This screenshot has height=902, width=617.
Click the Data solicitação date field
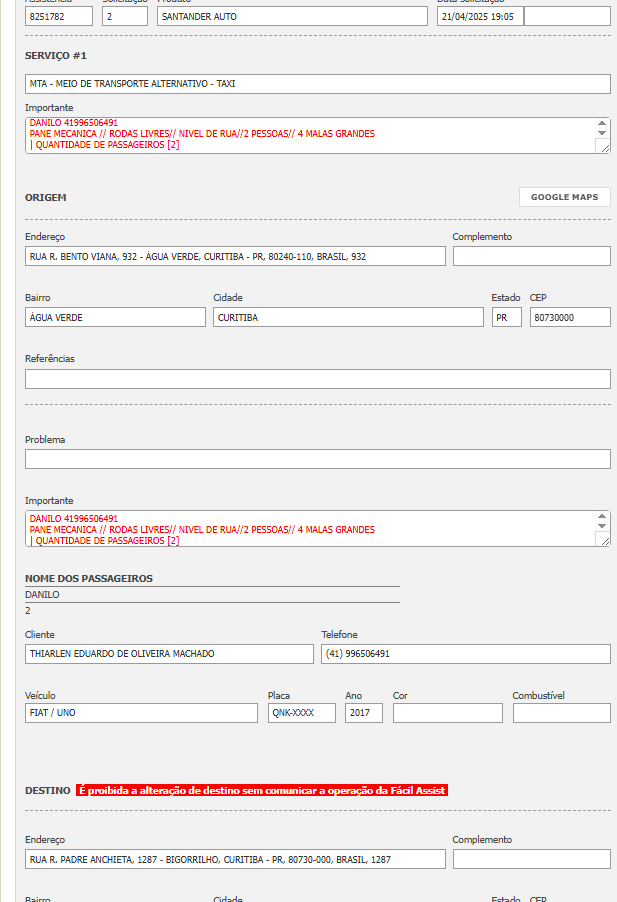pyautogui.click(x=479, y=17)
